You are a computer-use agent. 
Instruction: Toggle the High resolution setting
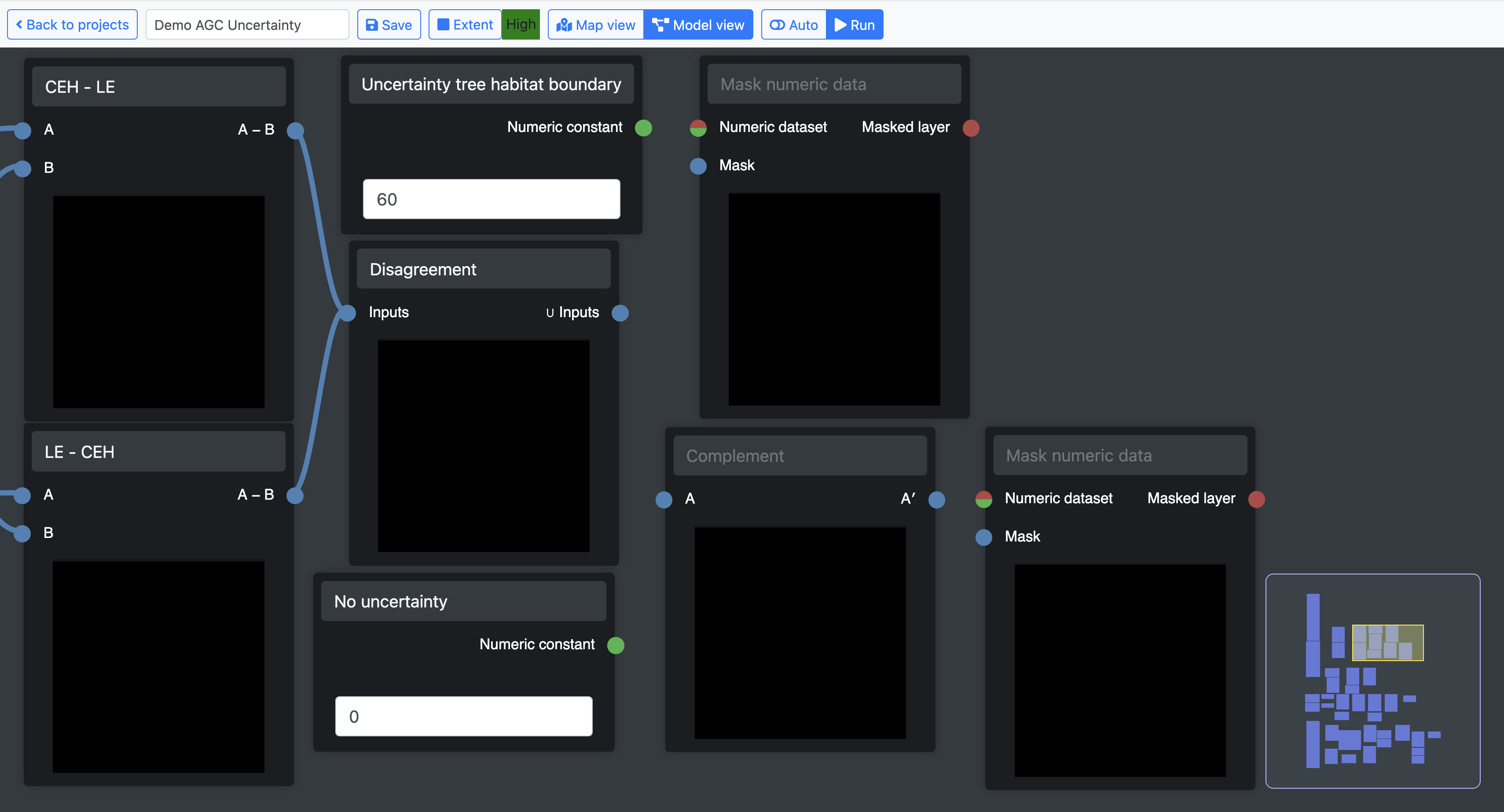pyautogui.click(x=520, y=25)
